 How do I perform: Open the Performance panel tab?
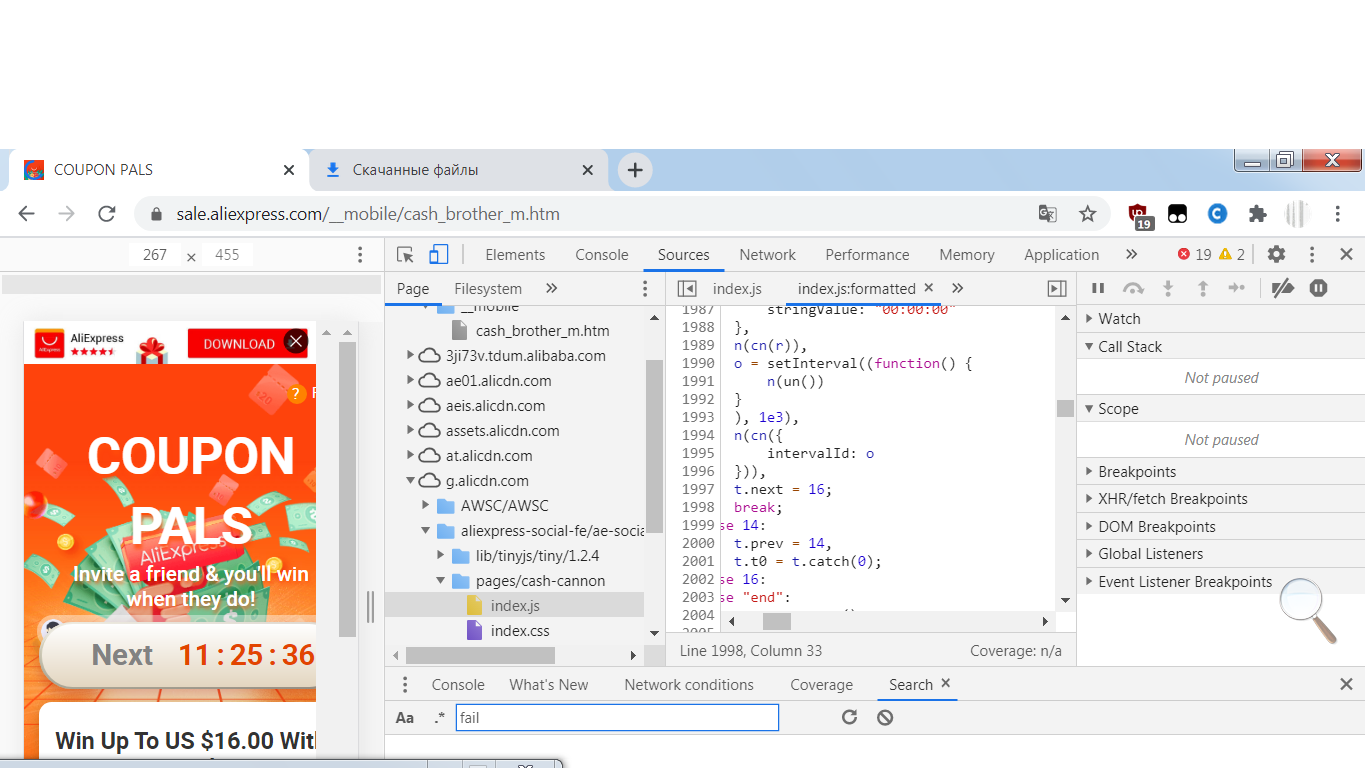pyautogui.click(x=868, y=255)
